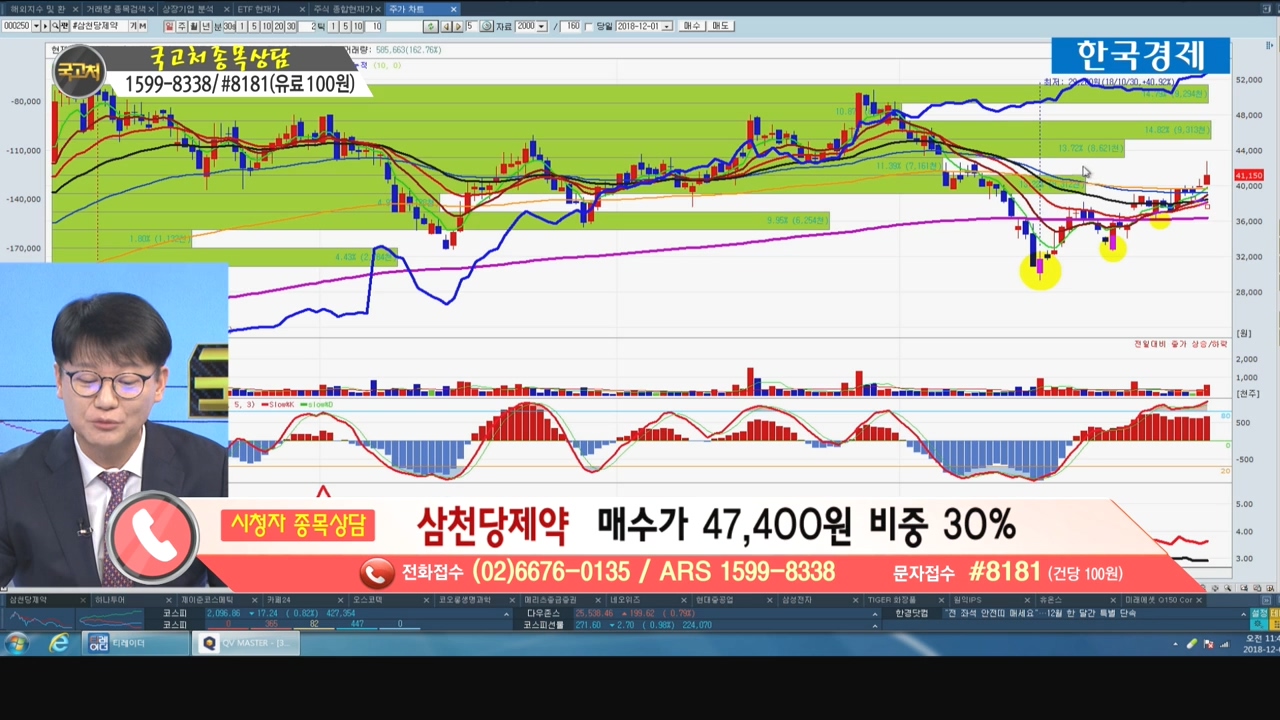The height and width of the screenshot is (720, 1280).
Task: Click the 매수 buy button
Action: pyautogui.click(x=692, y=26)
